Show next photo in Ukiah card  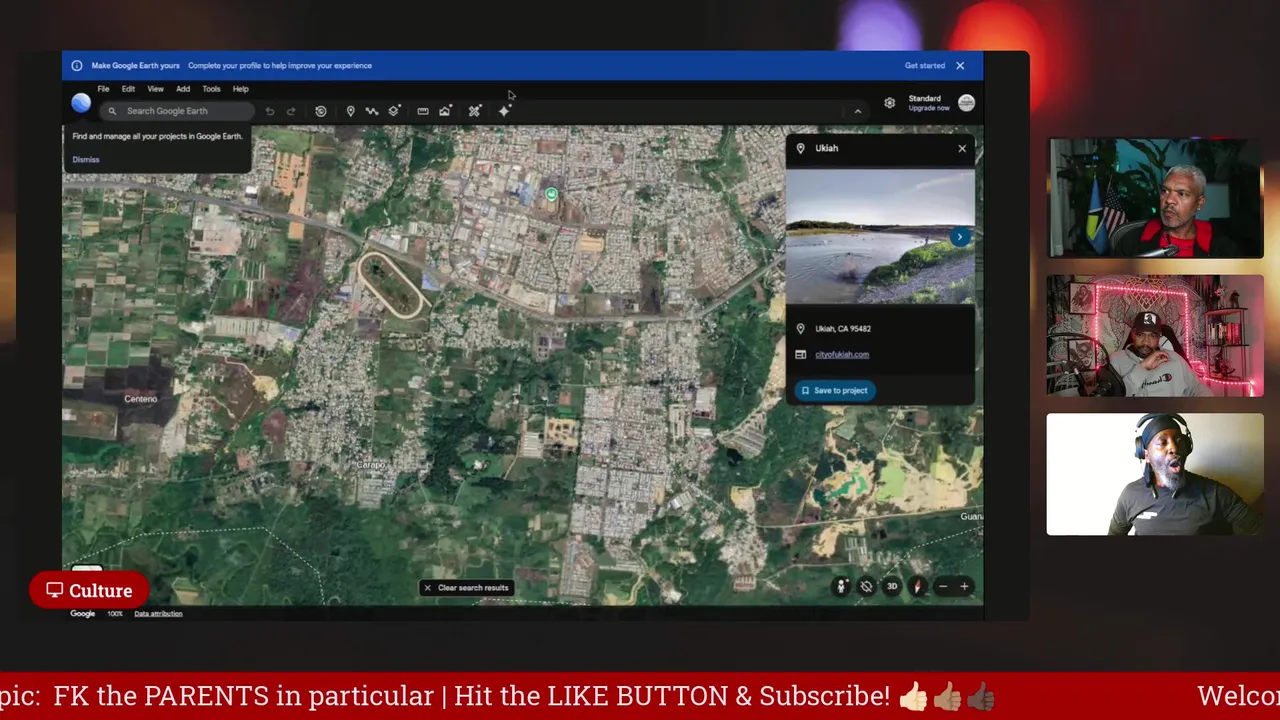click(960, 237)
